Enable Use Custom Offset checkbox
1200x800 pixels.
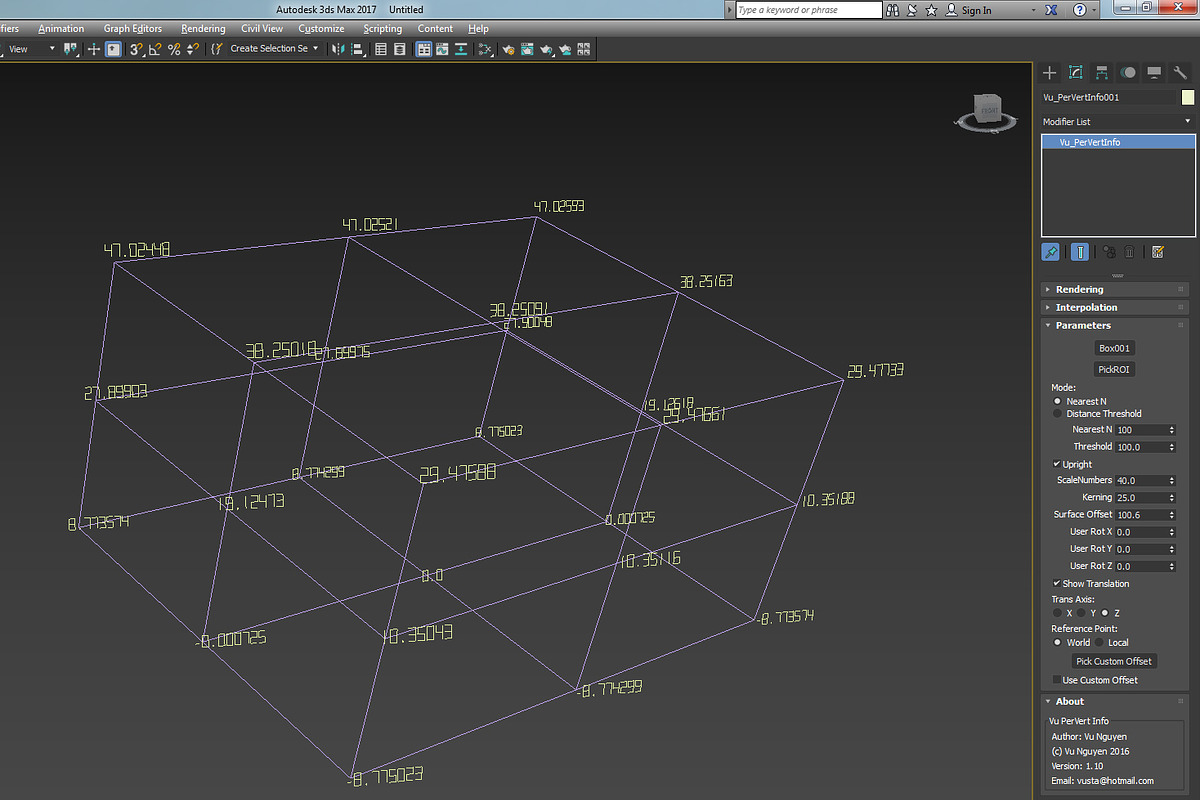[1057, 680]
